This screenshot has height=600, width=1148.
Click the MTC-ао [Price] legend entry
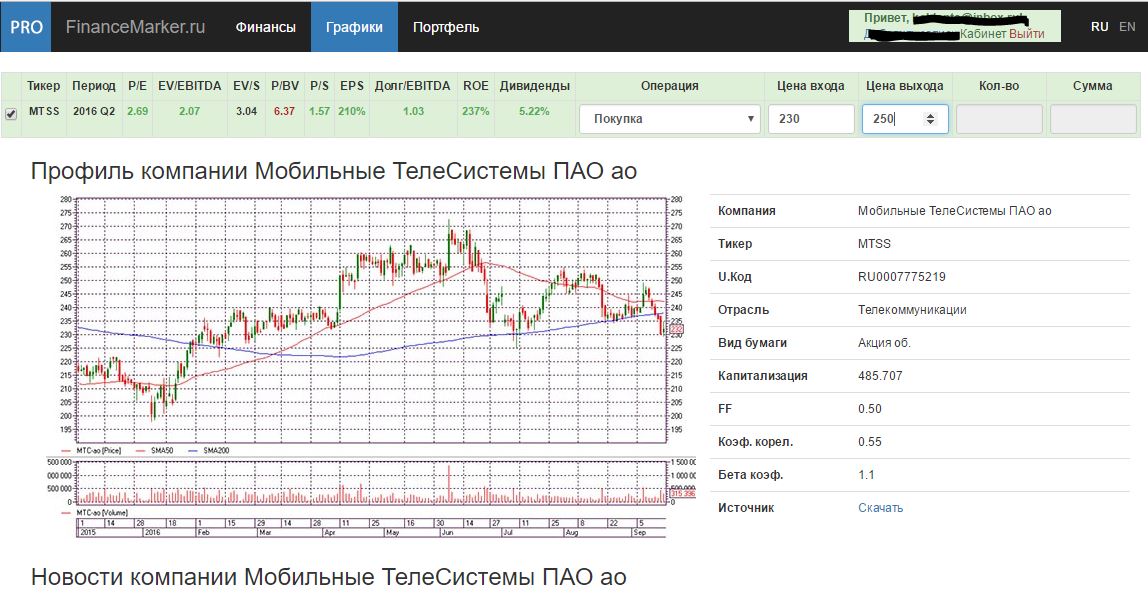[x=92, y=451]
